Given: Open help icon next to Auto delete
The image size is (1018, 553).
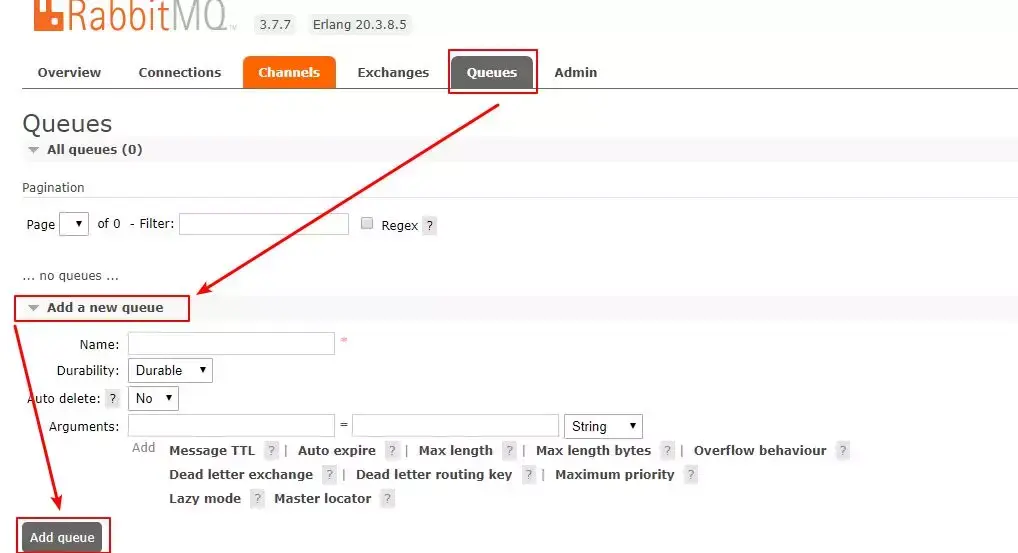Looking at the screenshot, I should (113, 399).
